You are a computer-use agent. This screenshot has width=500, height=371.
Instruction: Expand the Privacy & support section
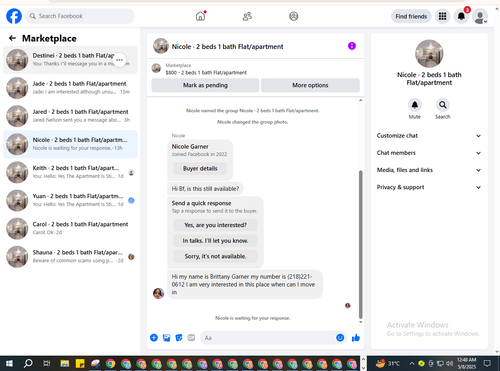pyautogui.click(x=429, y=187)
